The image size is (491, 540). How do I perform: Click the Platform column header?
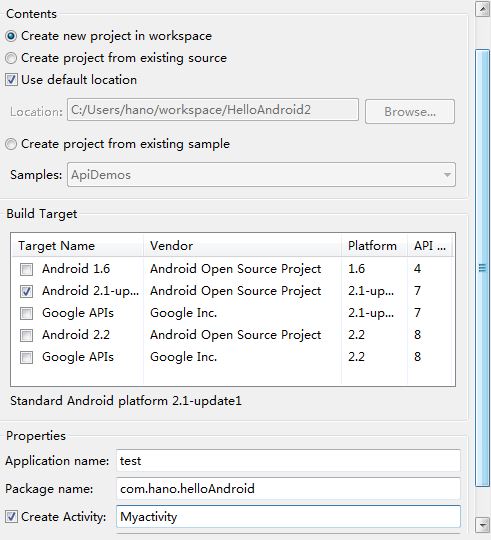(375, 246)
